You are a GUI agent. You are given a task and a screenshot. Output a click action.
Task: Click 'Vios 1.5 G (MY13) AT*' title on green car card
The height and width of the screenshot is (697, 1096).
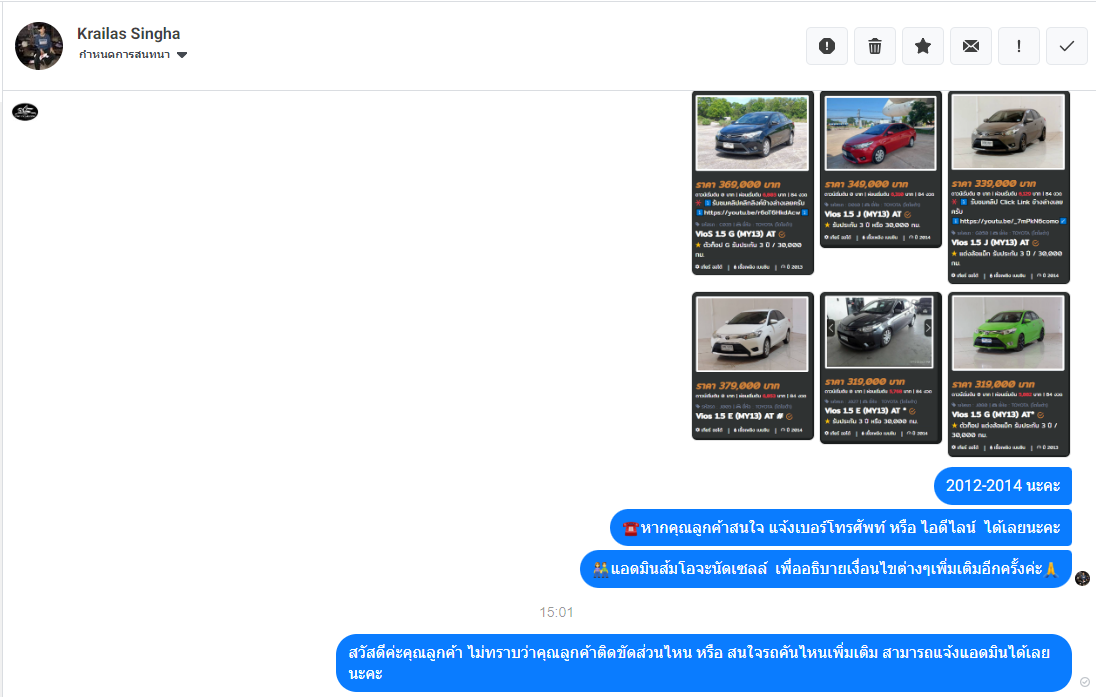993,415
